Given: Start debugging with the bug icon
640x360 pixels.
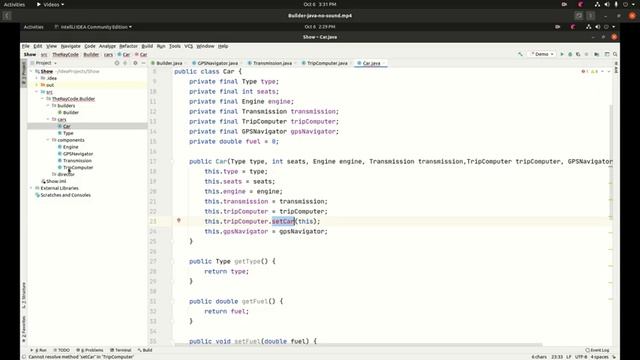Looking at the screenshot, I should pos(570,54).
